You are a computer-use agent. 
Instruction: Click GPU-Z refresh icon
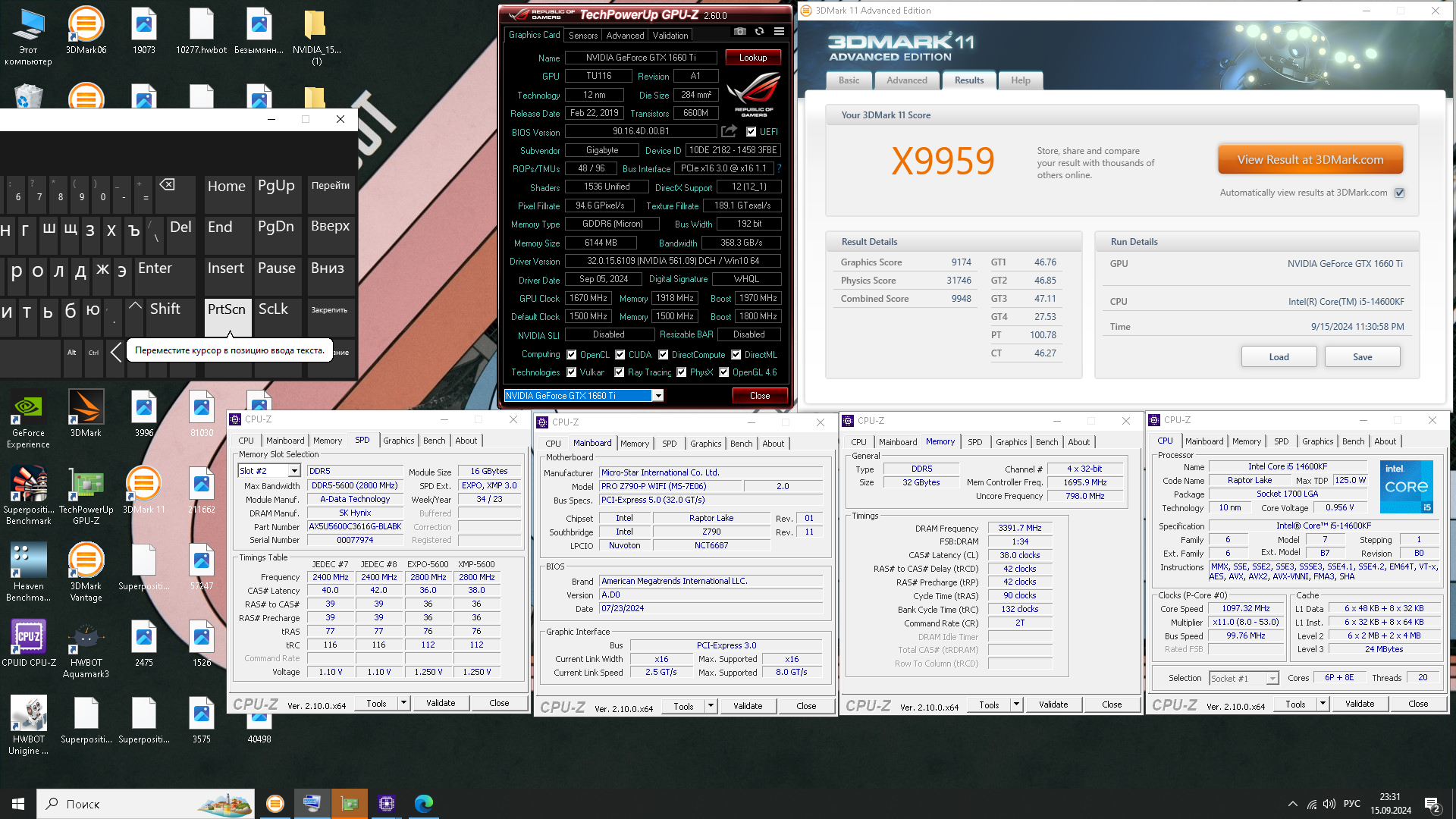point(759,32)
